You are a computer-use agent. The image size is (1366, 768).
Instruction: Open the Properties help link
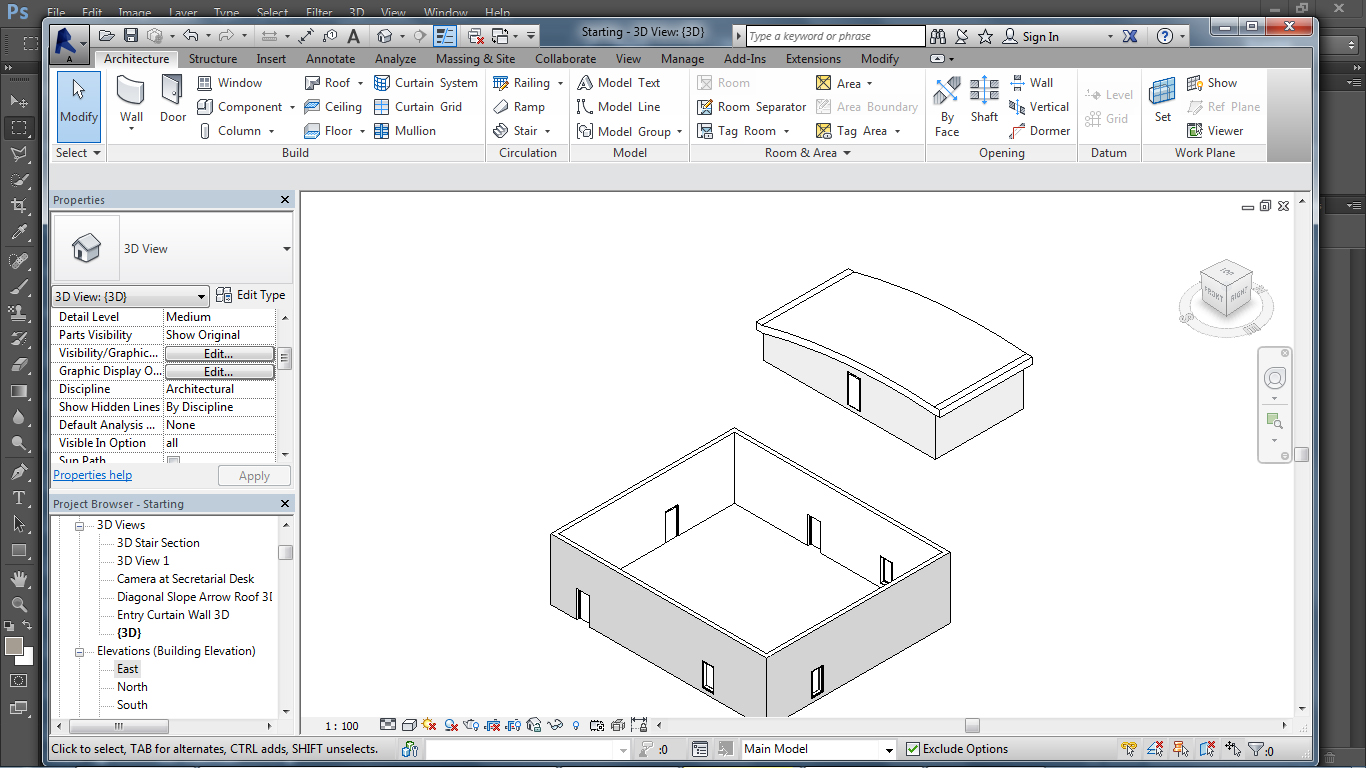pos(92,475)
